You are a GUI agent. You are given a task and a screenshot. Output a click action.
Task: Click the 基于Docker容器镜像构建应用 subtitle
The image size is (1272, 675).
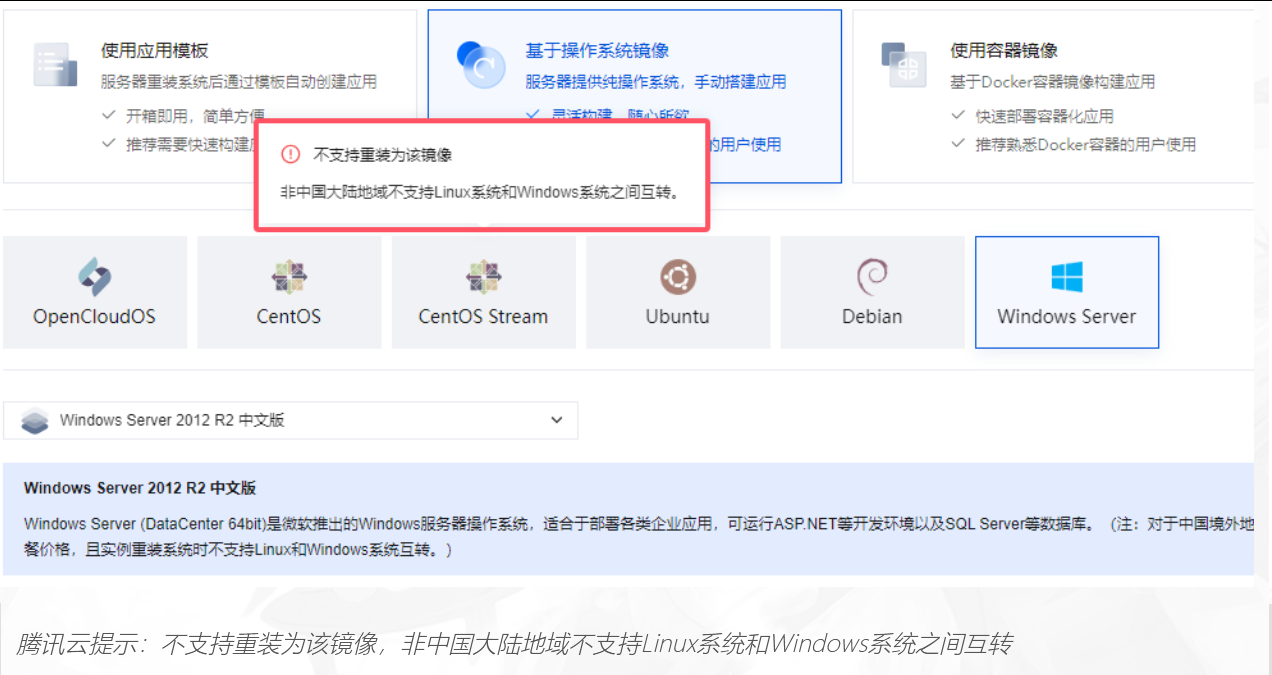click(1052, 81)
